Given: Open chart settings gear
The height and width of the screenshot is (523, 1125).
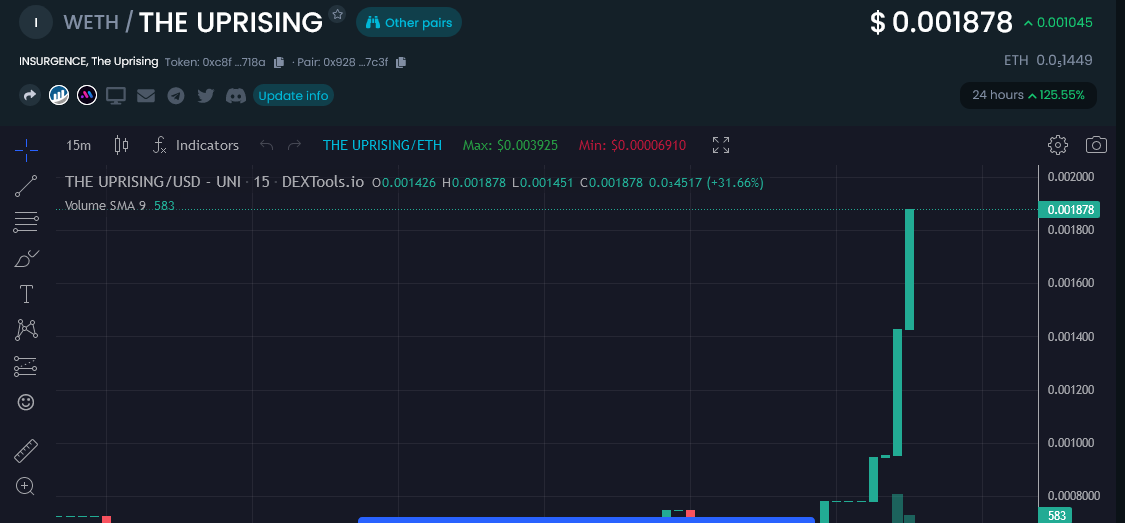Looking at the screenshot, I should 1058,145.
